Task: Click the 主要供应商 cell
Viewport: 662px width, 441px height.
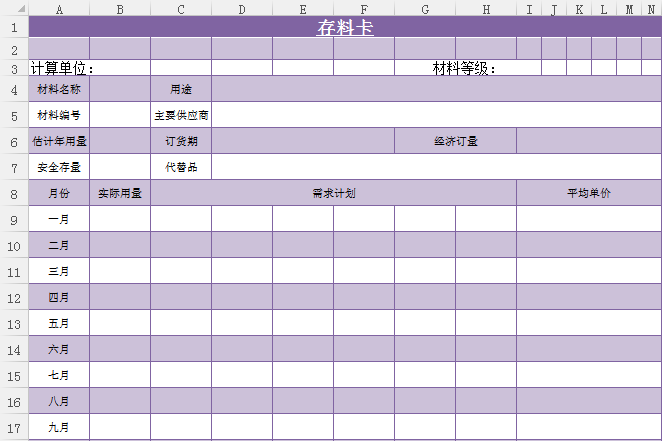Action: point(181,115)
